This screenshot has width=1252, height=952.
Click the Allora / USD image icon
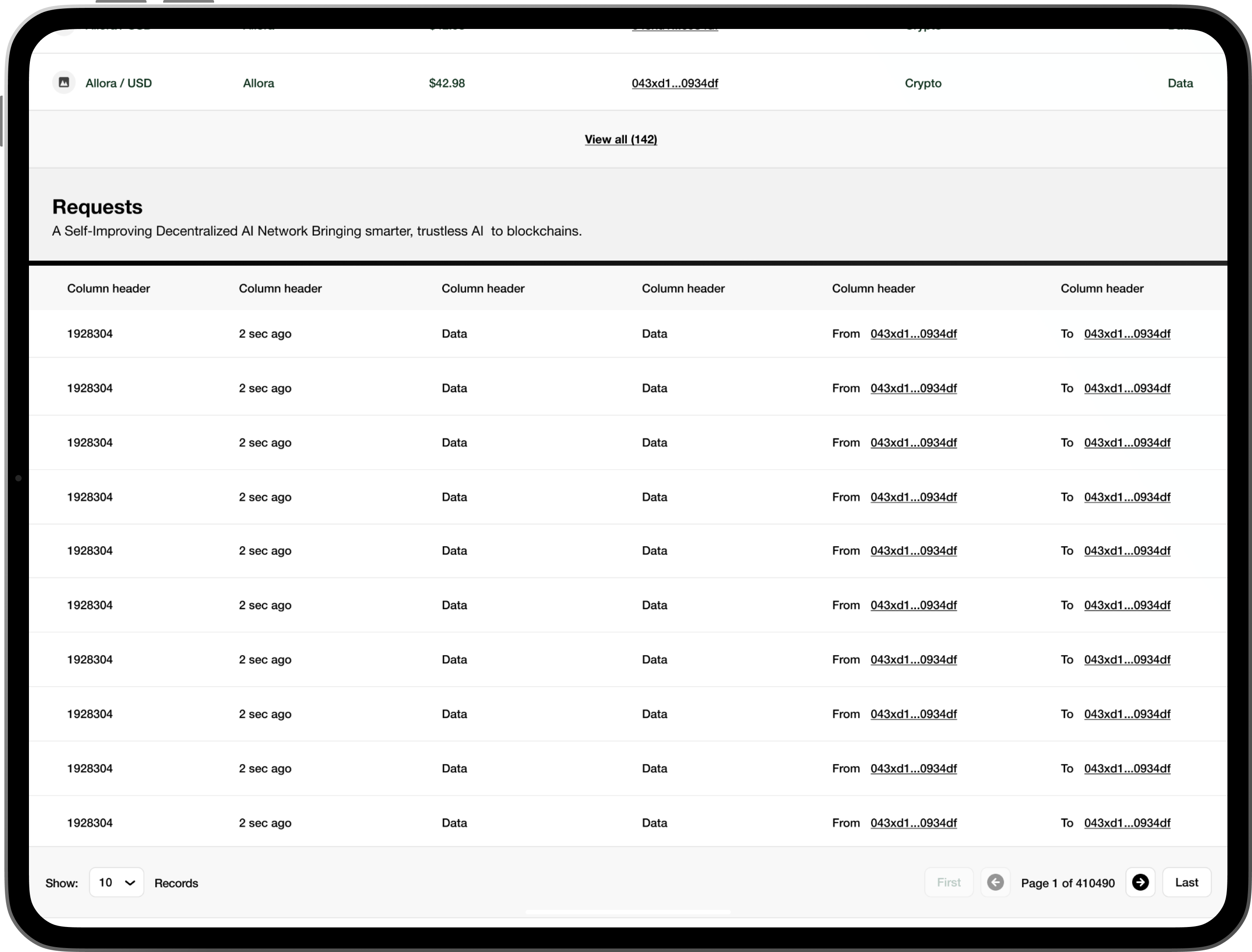(64, 83)
